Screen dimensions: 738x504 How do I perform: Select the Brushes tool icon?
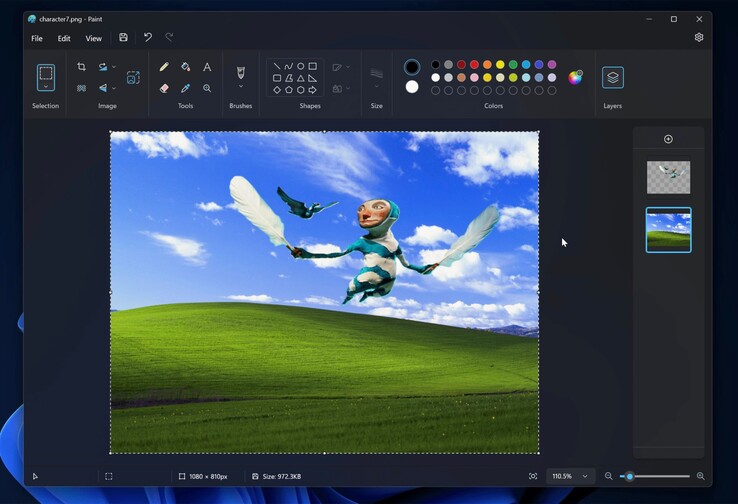[241, 72]
